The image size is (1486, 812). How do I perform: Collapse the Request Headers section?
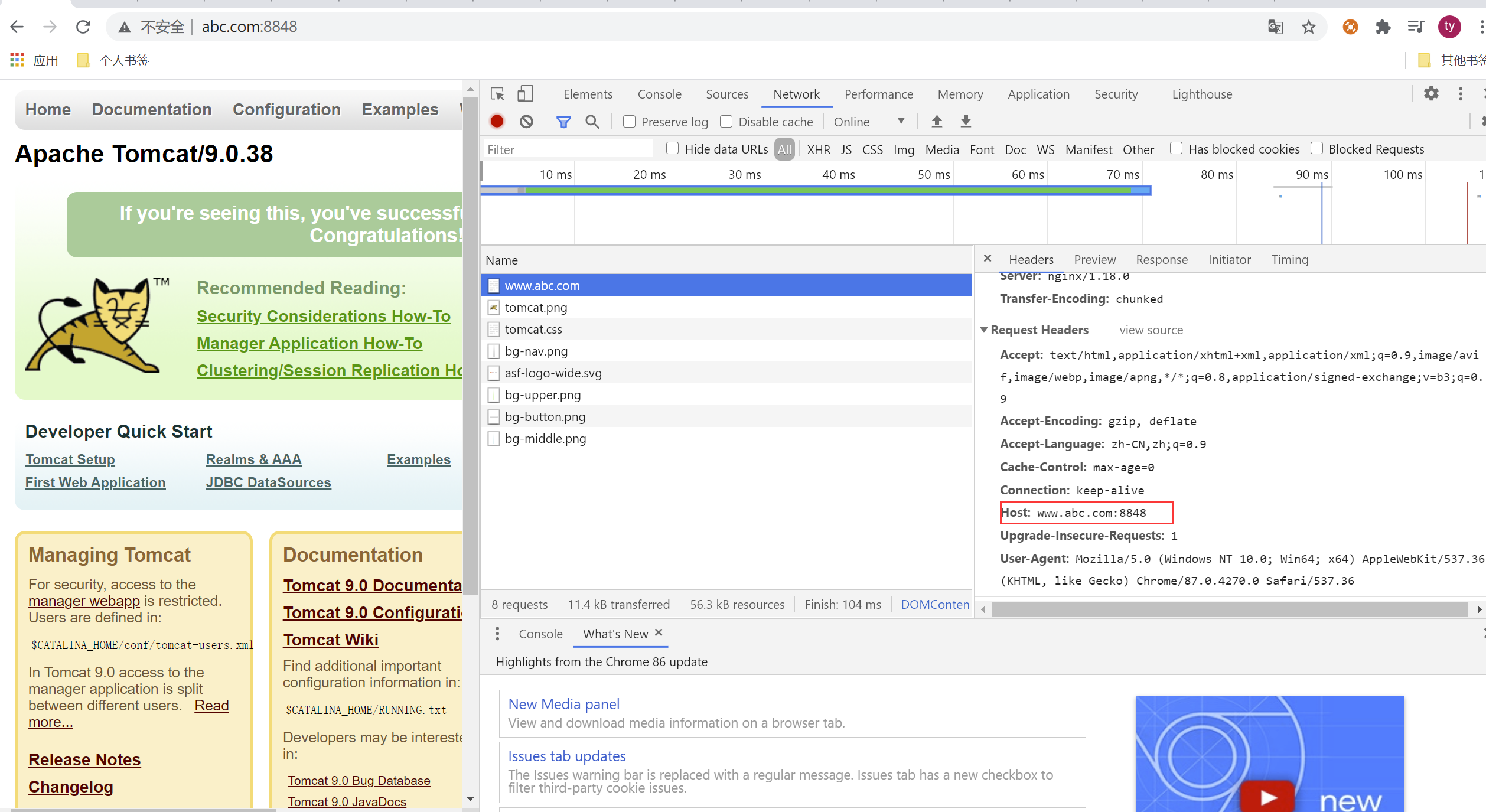point(984,330)
